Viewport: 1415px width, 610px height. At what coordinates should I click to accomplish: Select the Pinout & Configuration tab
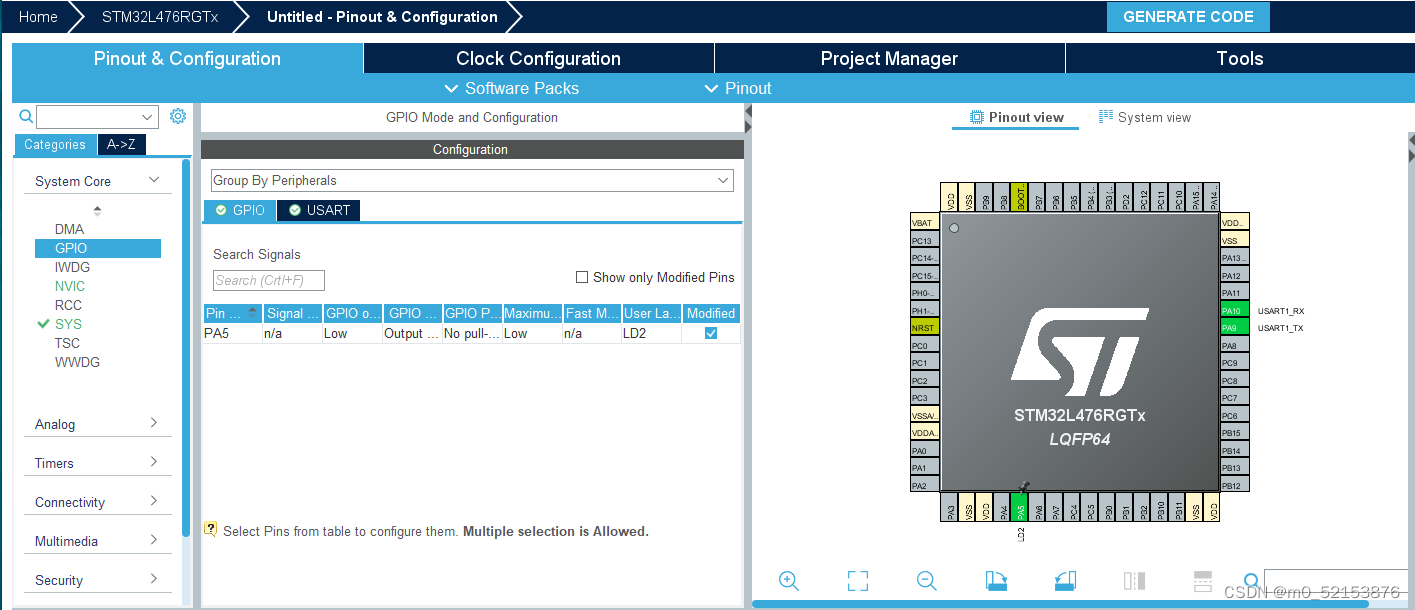[x=187, y=58]
